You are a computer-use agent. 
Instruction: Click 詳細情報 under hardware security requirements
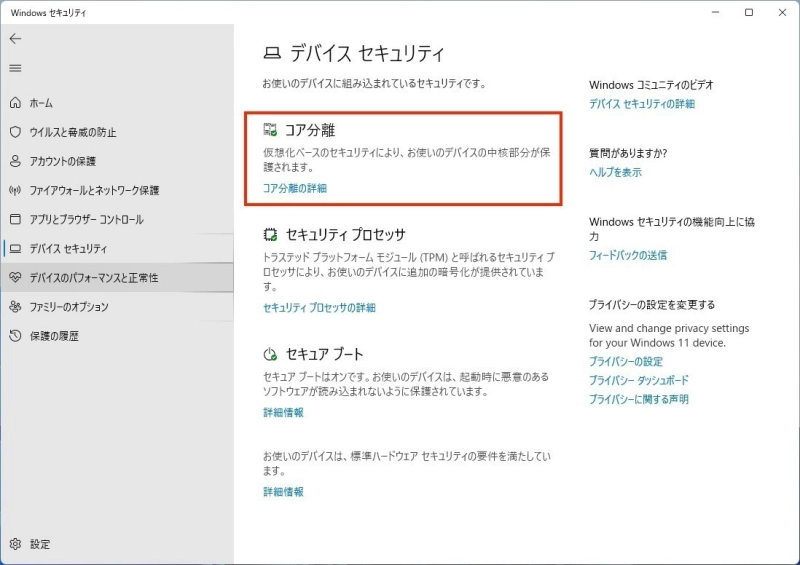(283, 492)
